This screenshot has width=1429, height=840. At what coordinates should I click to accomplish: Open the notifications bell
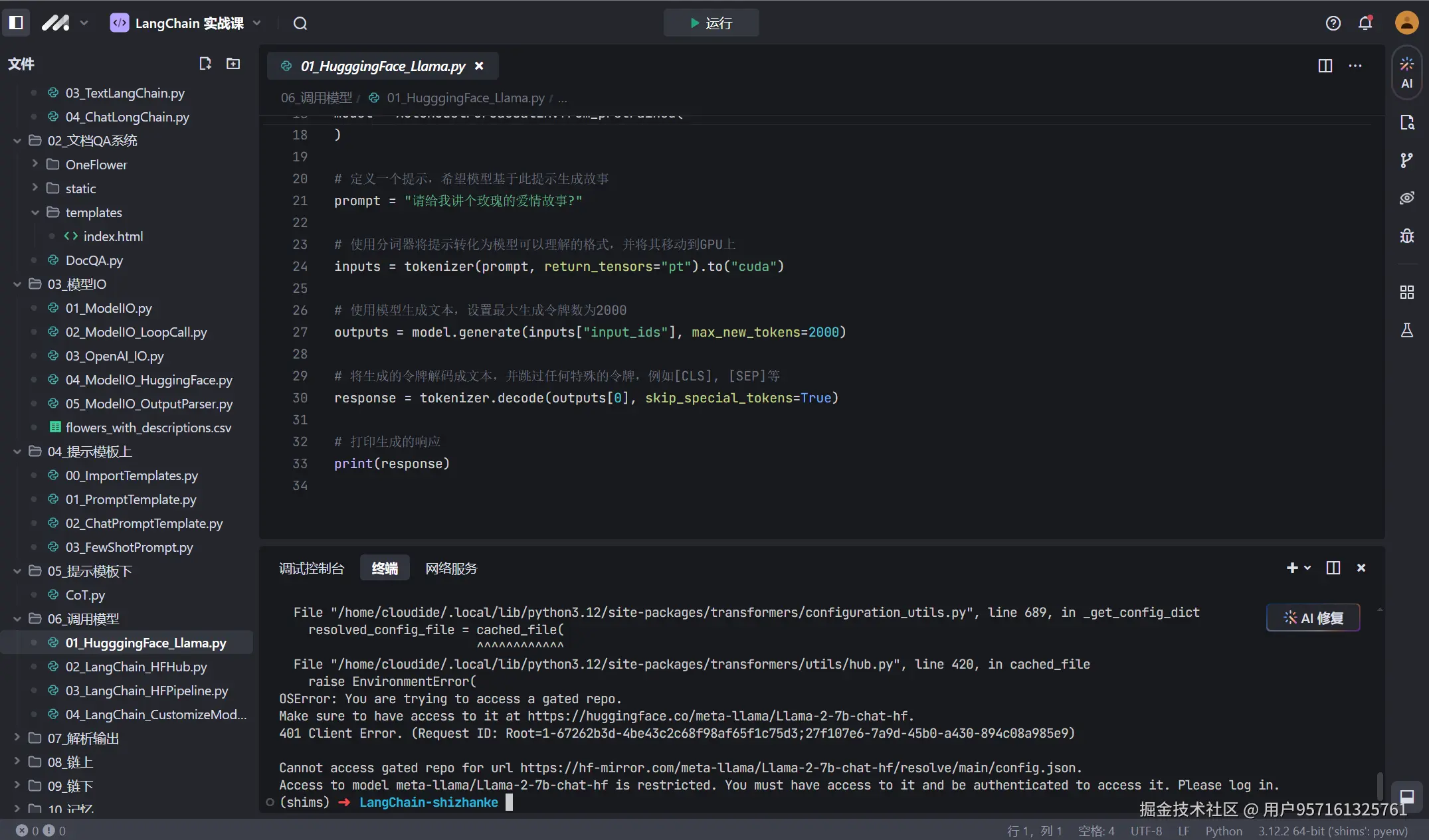click(1365, 23)
